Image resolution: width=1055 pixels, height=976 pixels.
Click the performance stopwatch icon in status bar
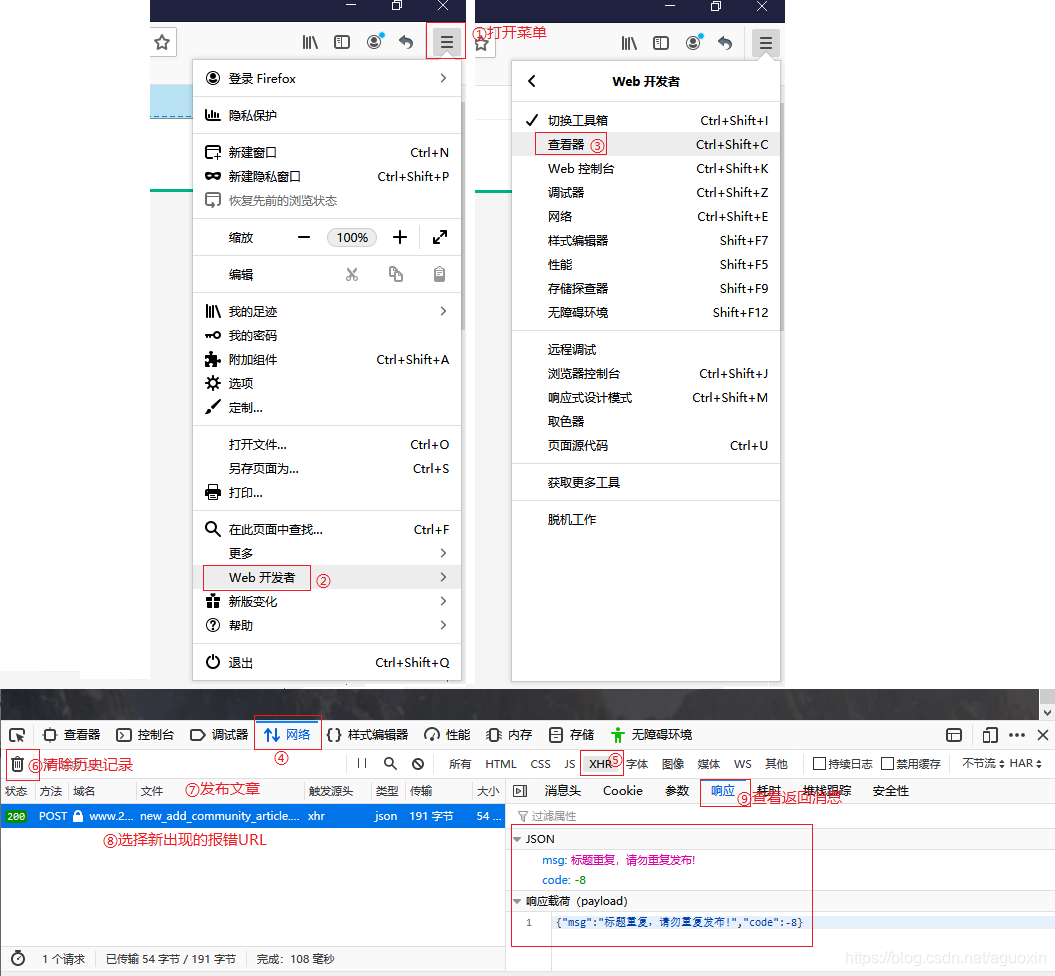[x=18, y=959]
